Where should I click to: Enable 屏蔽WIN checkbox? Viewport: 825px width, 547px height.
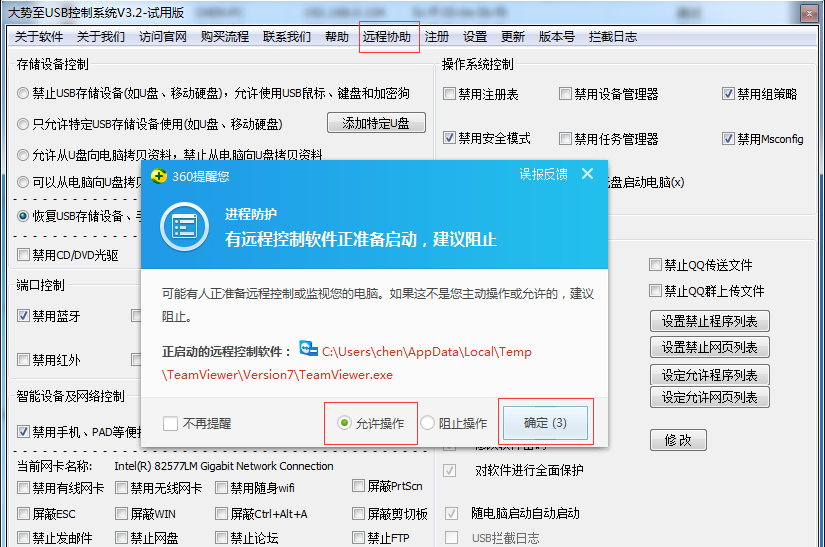pos(121,513)
